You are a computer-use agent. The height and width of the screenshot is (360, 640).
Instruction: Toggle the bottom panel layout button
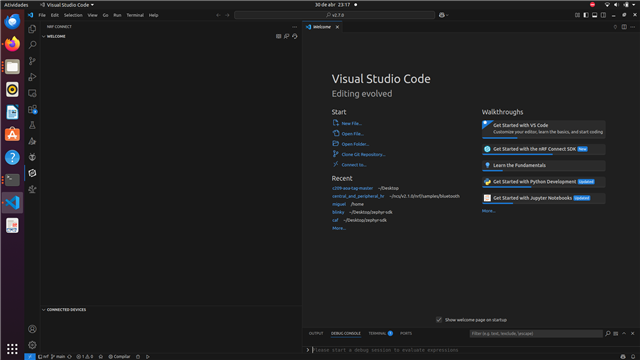[595, 15]
